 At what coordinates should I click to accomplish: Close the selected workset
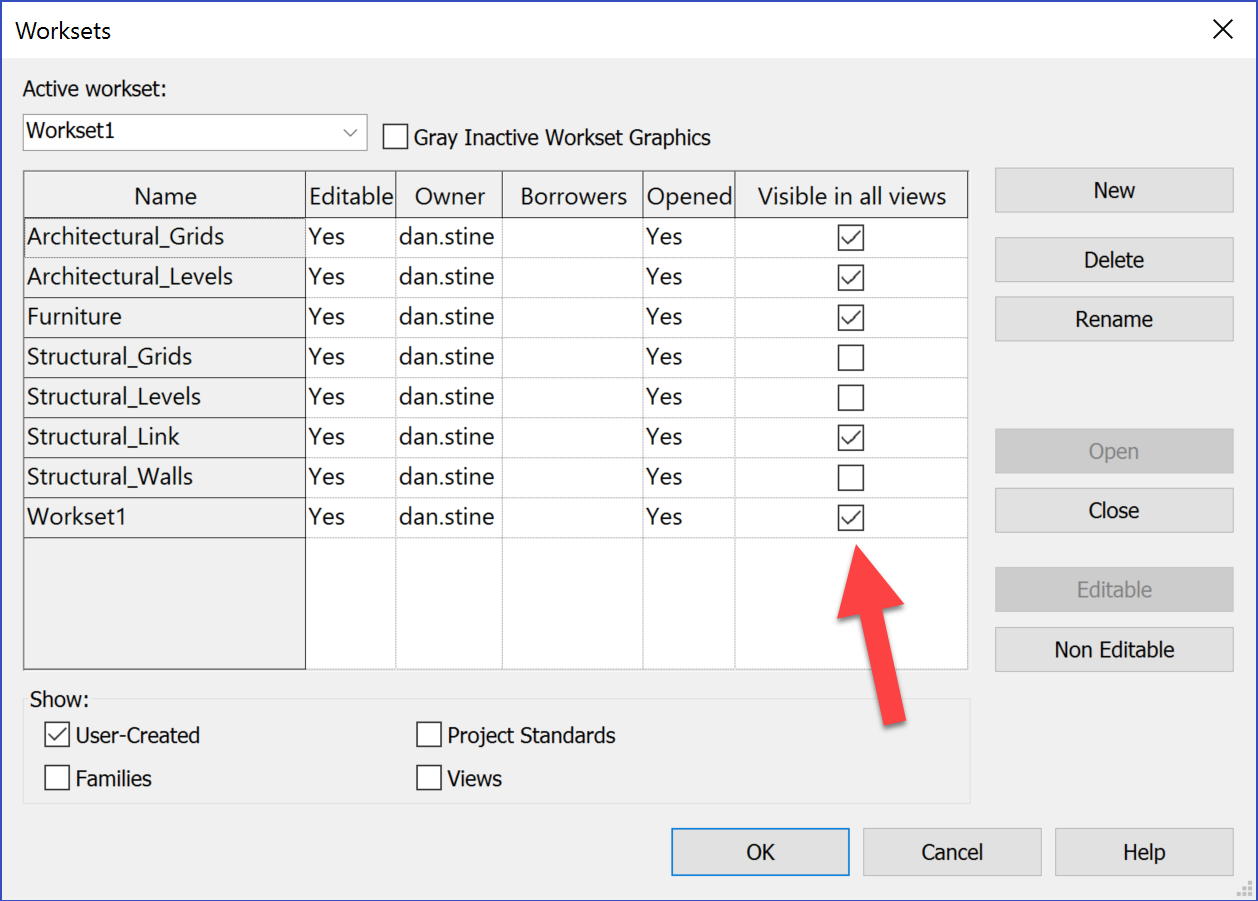click(1113, 510)
